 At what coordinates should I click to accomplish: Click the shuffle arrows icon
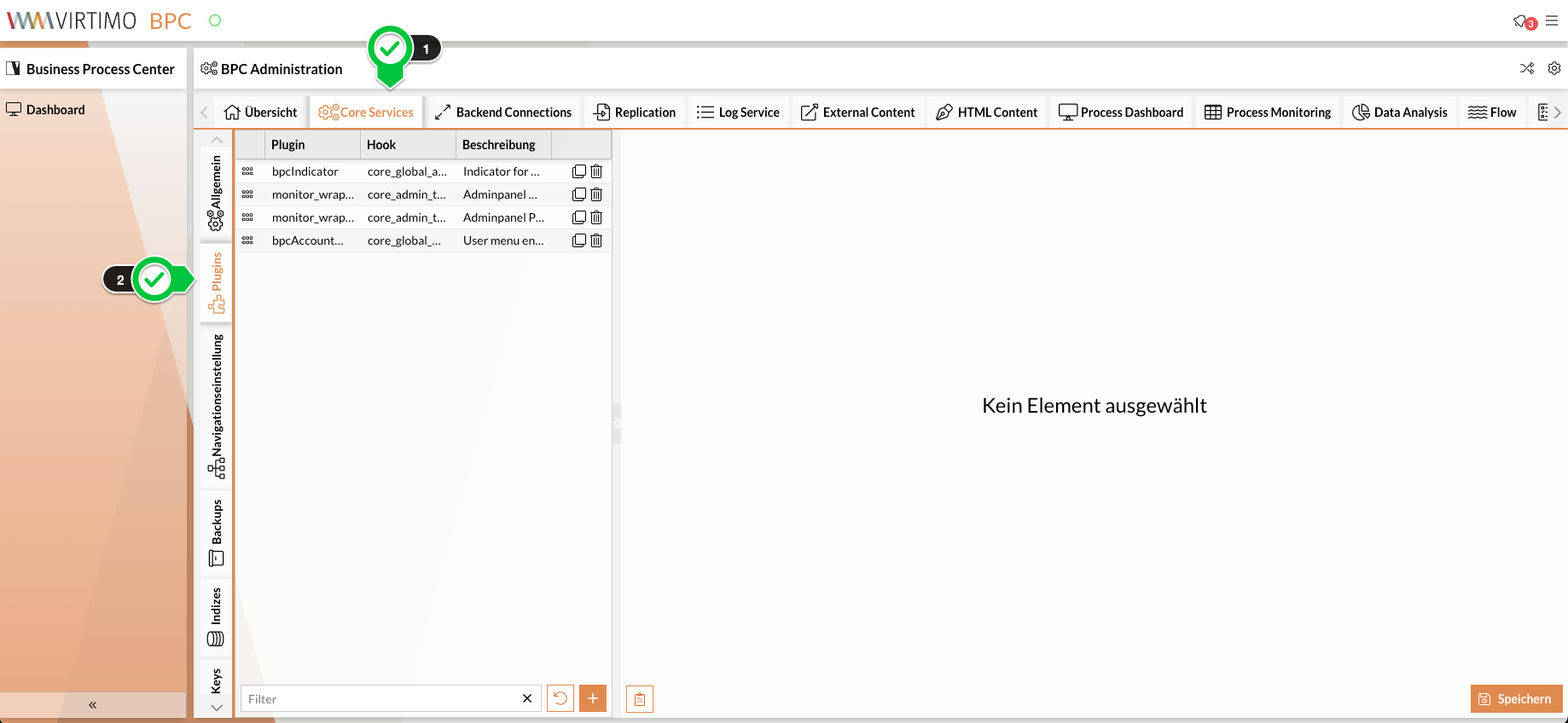tap(1527, 68)
